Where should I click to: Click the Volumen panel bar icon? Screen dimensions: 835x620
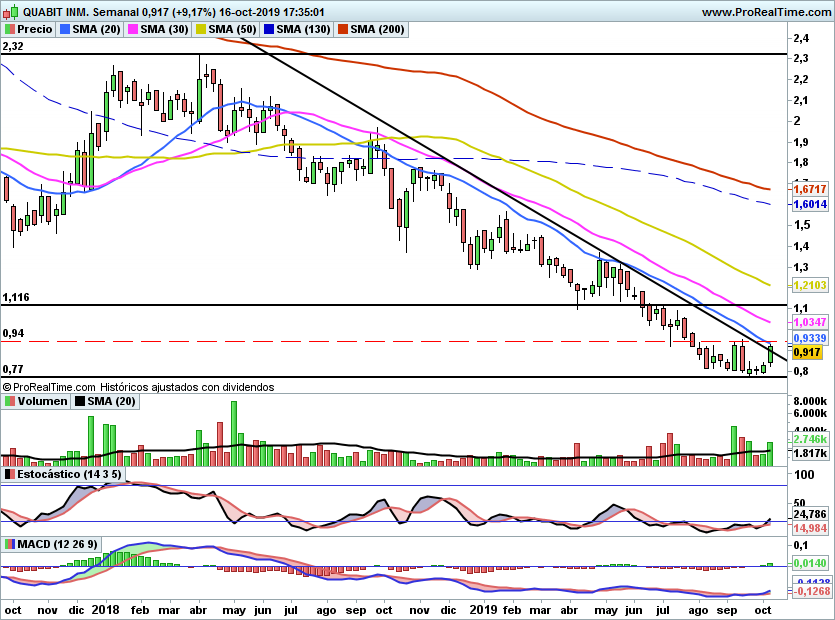pyautogui.click(x=10, y=401)
